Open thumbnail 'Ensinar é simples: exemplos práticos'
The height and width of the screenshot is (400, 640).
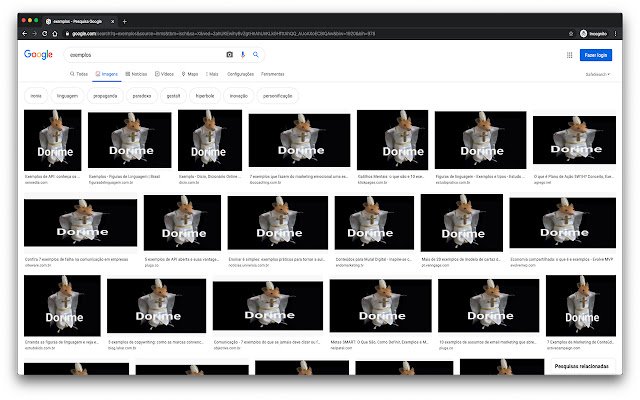point(278,223)
